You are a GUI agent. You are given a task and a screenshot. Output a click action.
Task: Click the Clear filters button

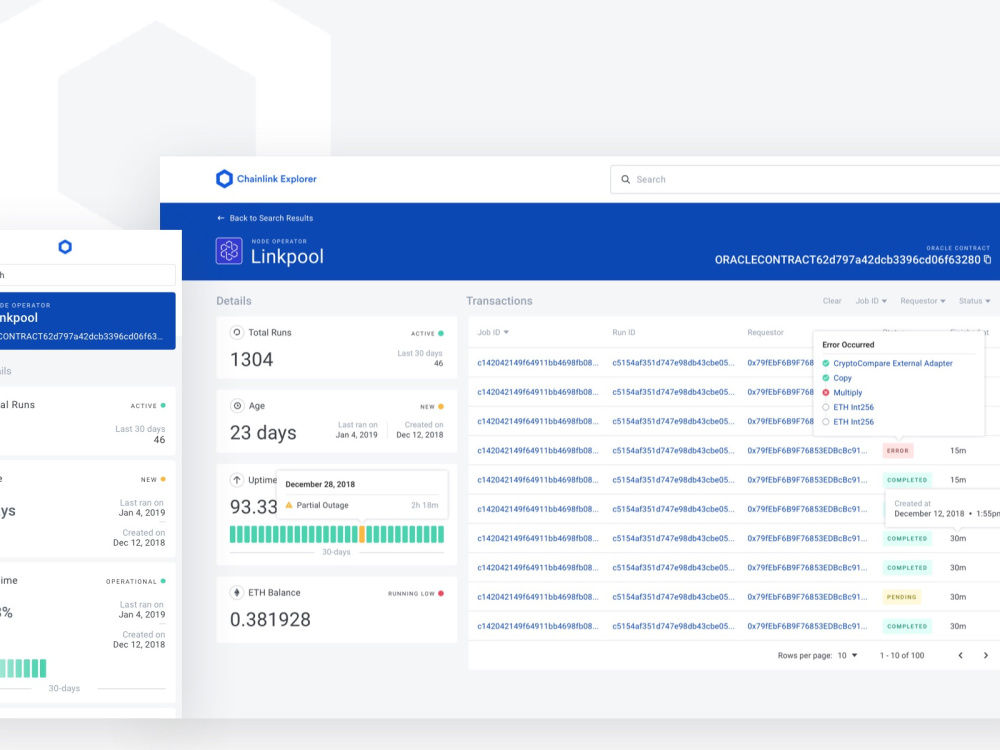(x=832, y=301)
